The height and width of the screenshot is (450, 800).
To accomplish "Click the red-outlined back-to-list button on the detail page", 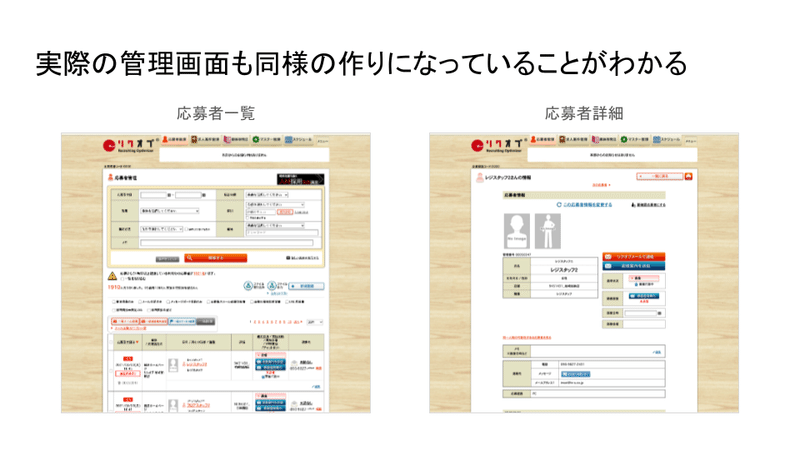I will click(659, 177).
